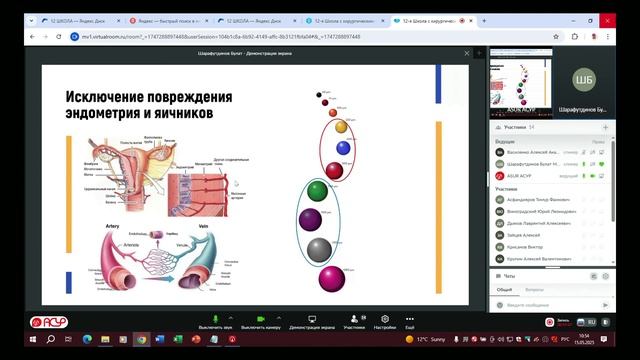Viewport: 640px width, 360px height.
Task: Select the ASUR АСУР presenter row
Action: point(550,176)
